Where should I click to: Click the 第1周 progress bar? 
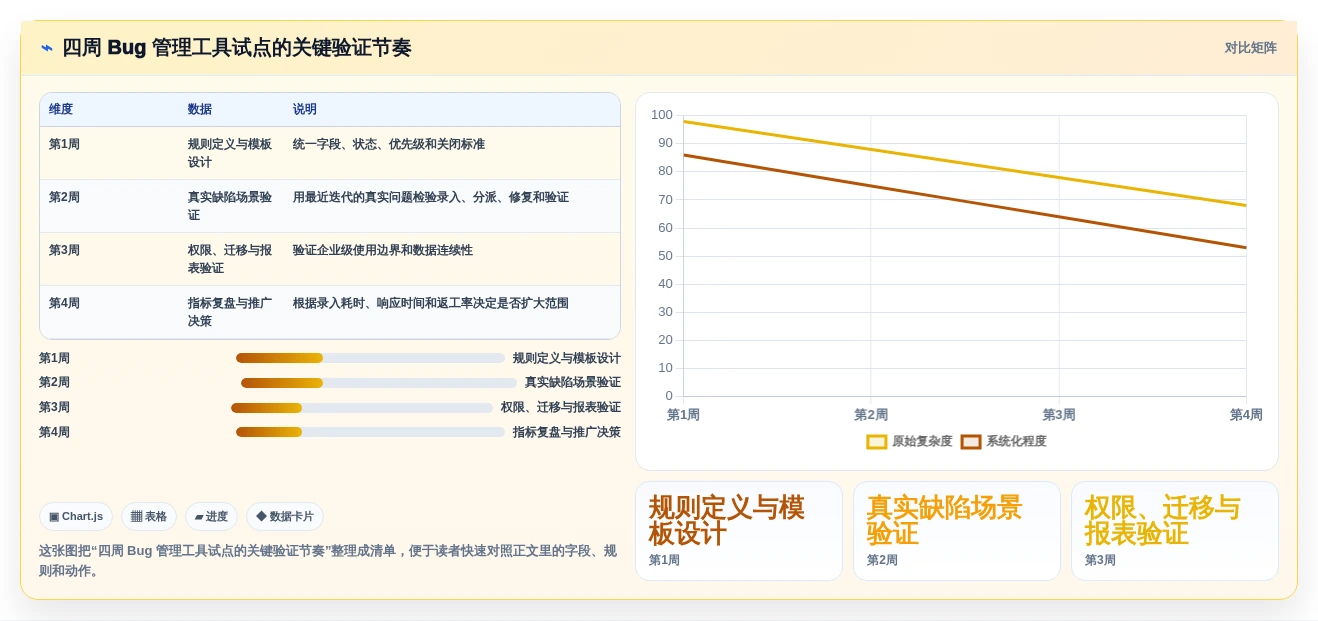point(370,358)
